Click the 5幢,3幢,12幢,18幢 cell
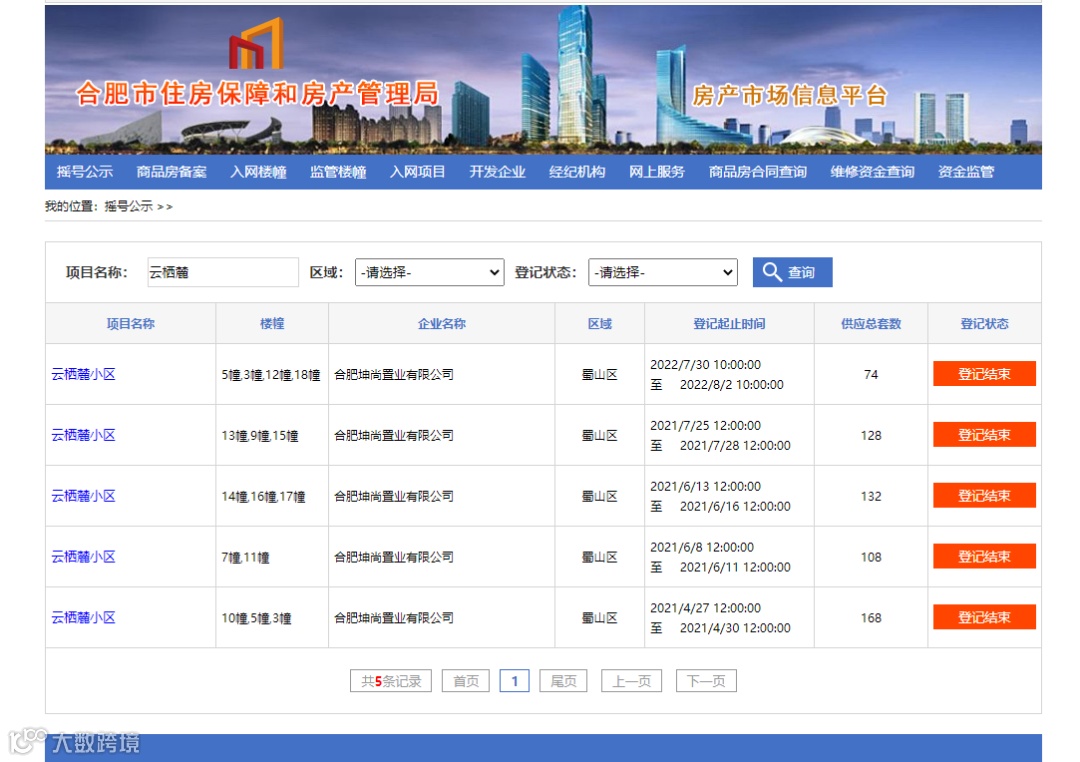Screen dimensions: 1080x762 (271, 375)
